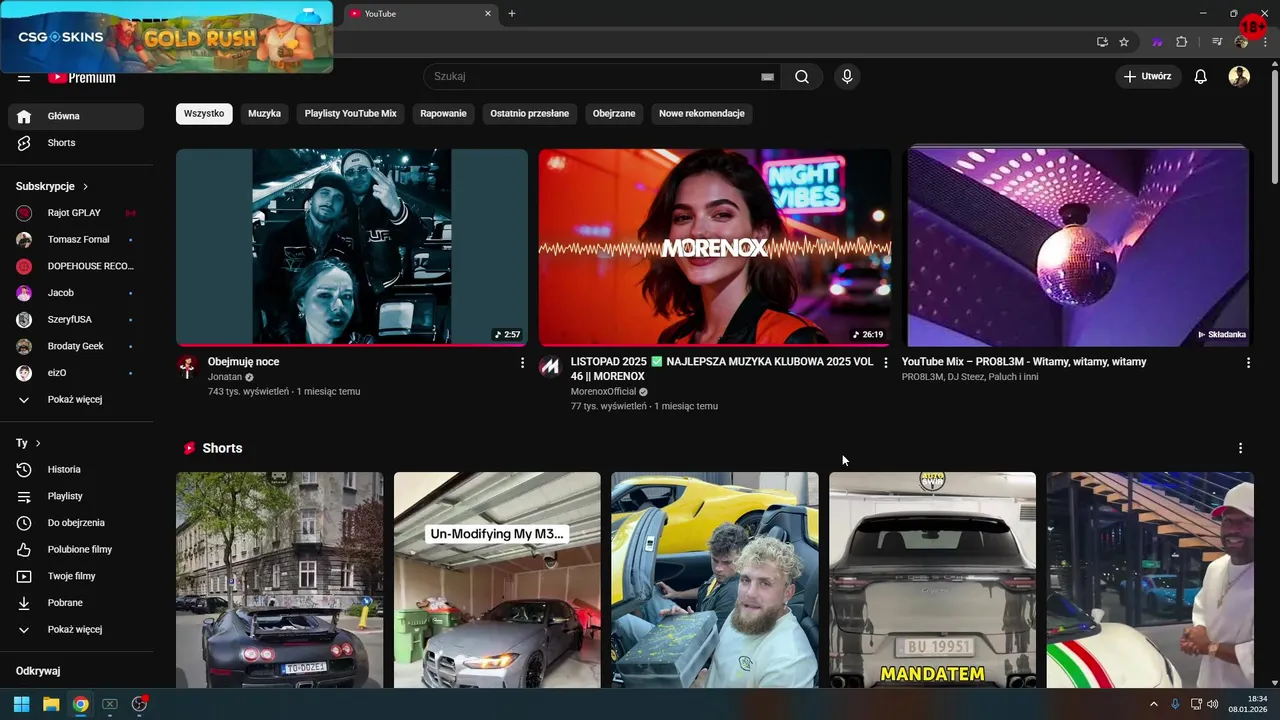Open Windows Start menu
1280x720 pixels.
pos(21,704)
